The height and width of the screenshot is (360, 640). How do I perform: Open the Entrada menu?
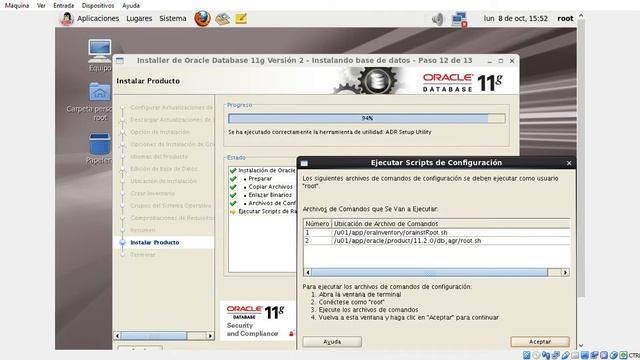click(64, 5)
